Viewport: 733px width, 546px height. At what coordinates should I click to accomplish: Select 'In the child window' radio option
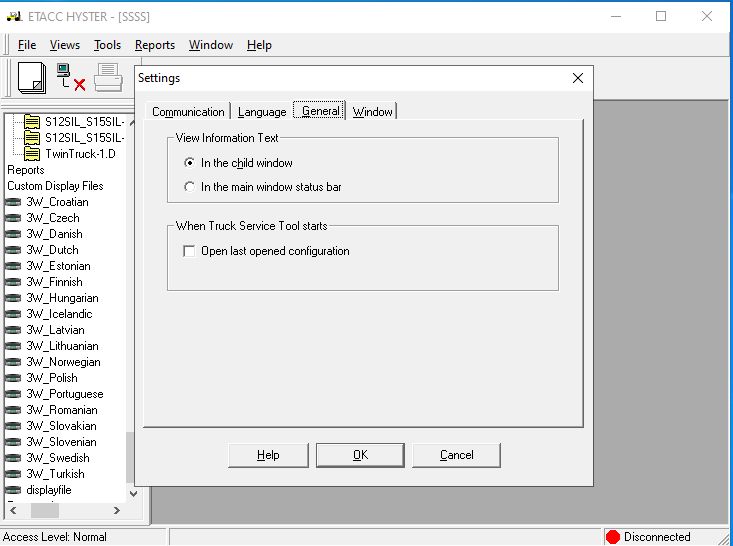click(189, 163)
